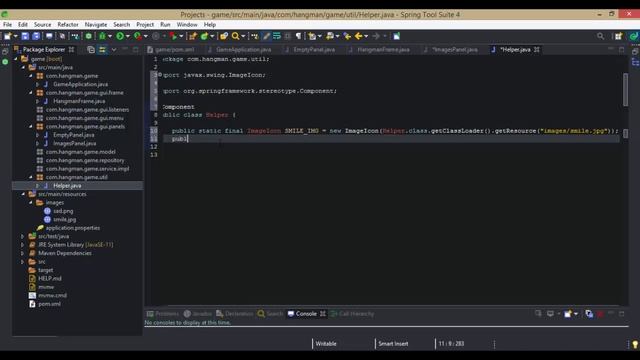Open Search toolbar dropdown arrow
640x360 pixels.
tap(243, 36)
